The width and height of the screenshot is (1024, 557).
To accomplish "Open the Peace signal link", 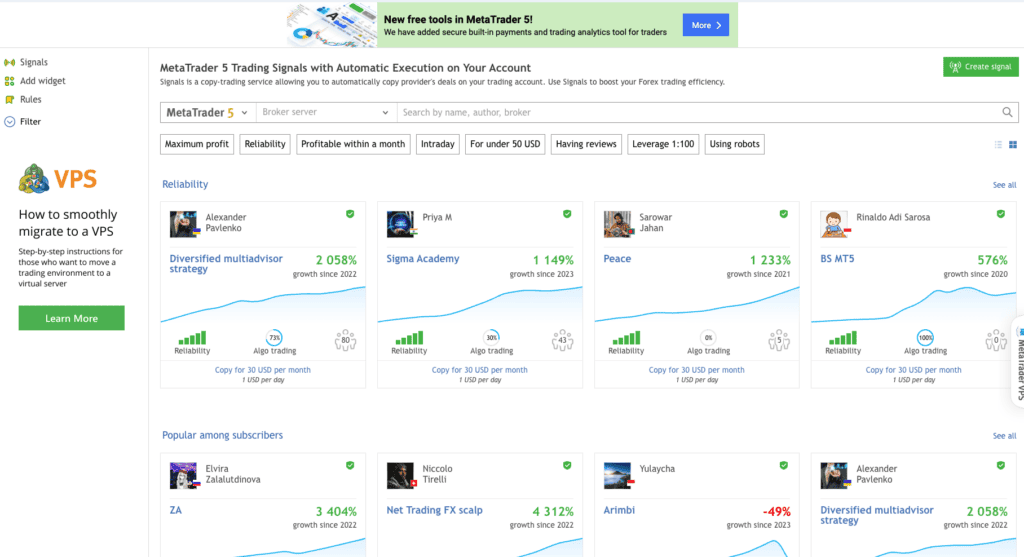I will pos(617,259).
